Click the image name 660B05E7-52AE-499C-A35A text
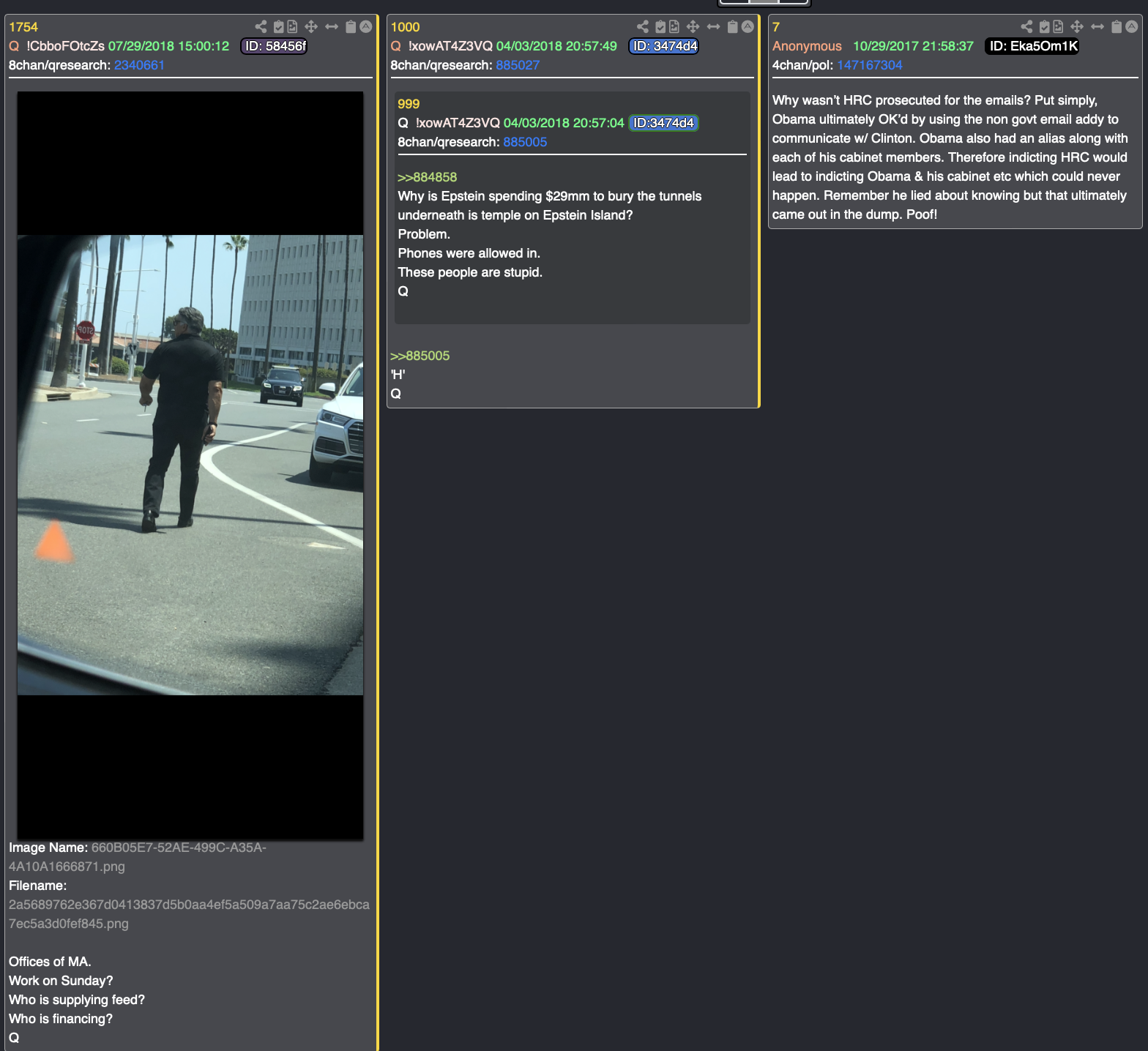This screenshot has width=1148, height=1051. pos(137,857)
